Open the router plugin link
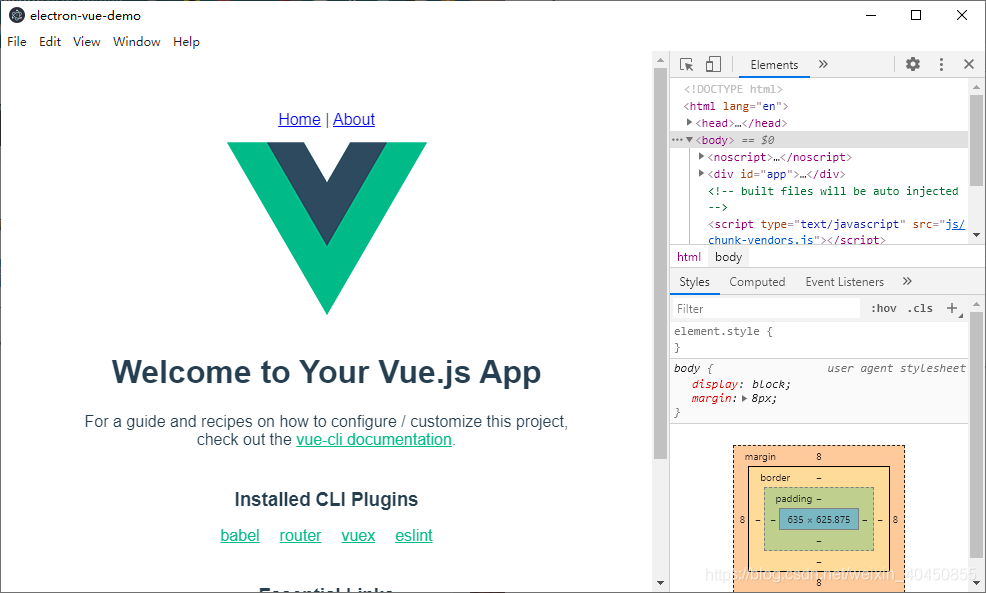Image resolution: width=986 pixels, height=593 pixels. (300, 535)
